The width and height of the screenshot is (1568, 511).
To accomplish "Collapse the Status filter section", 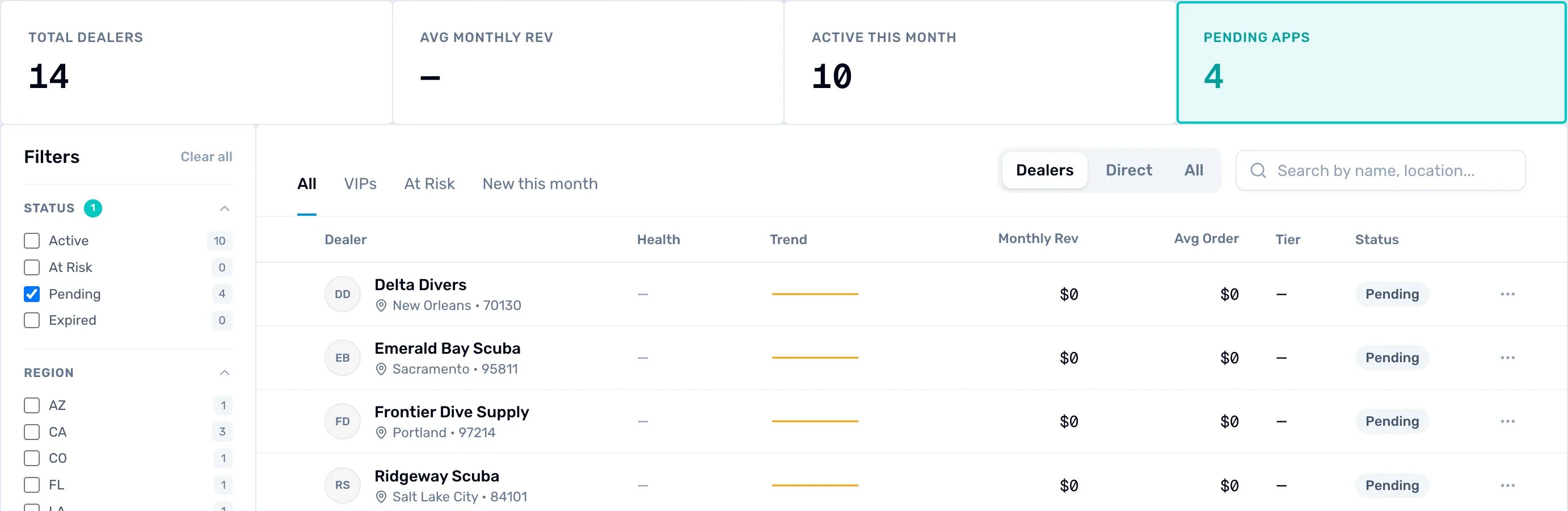I will [224, 208].
